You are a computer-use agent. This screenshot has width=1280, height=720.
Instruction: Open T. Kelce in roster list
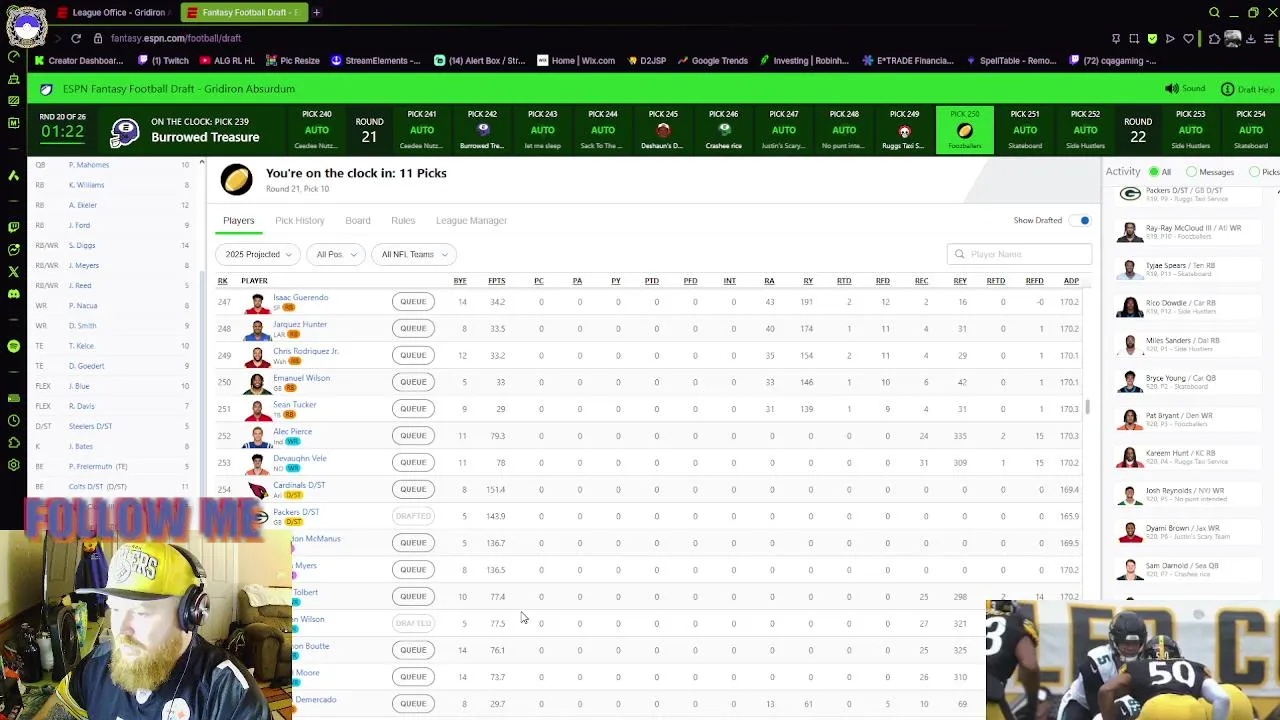pyautogui.click(x=81, y=345)
